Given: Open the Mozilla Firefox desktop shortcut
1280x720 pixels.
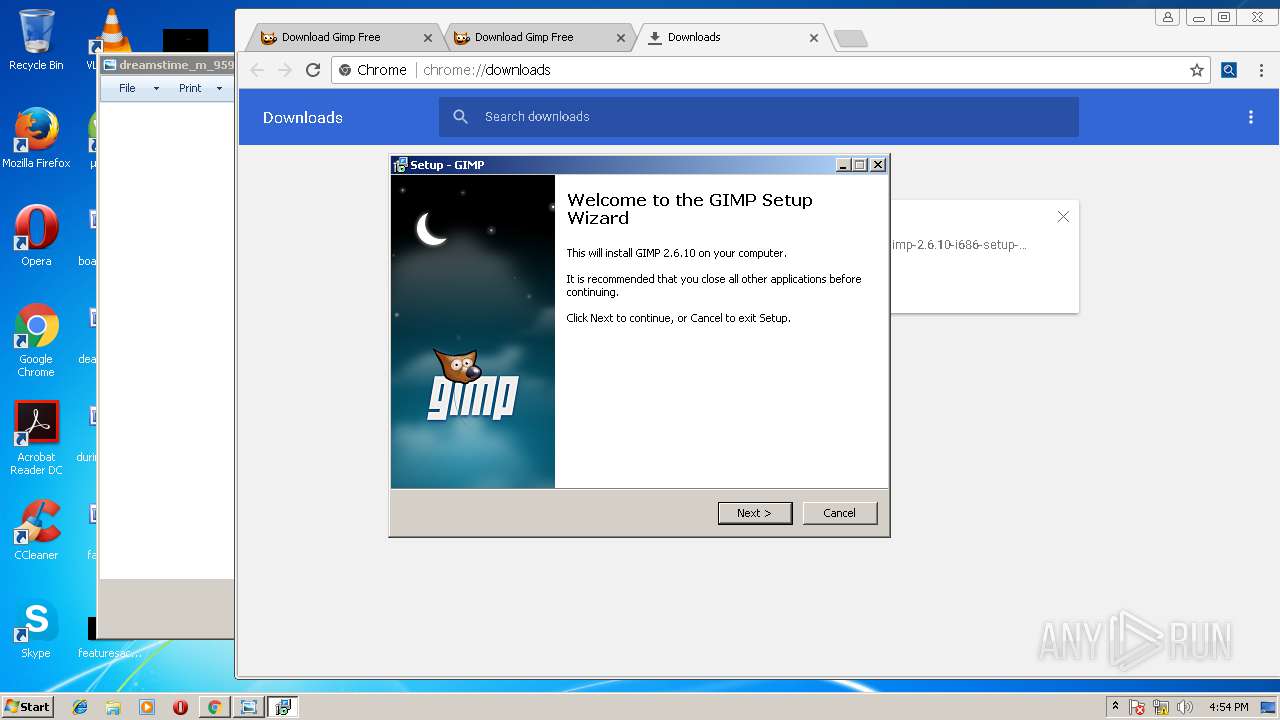Looking at the screenshot, I should tap(36, 138).
